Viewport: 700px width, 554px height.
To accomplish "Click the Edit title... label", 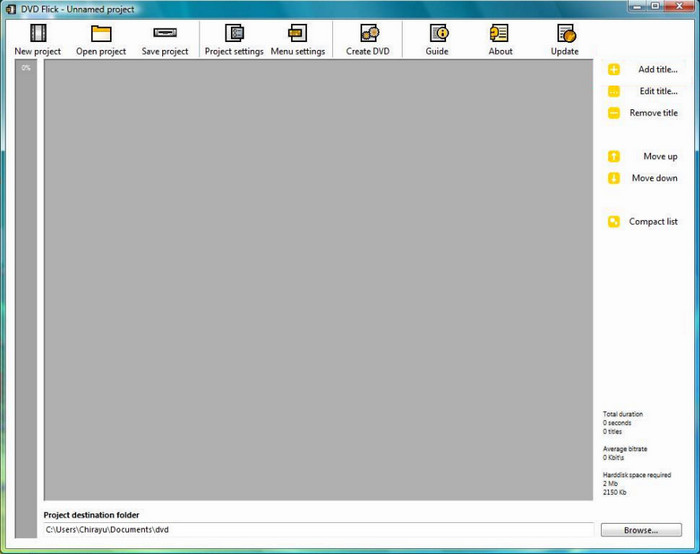I will click(x=658, y=91).
